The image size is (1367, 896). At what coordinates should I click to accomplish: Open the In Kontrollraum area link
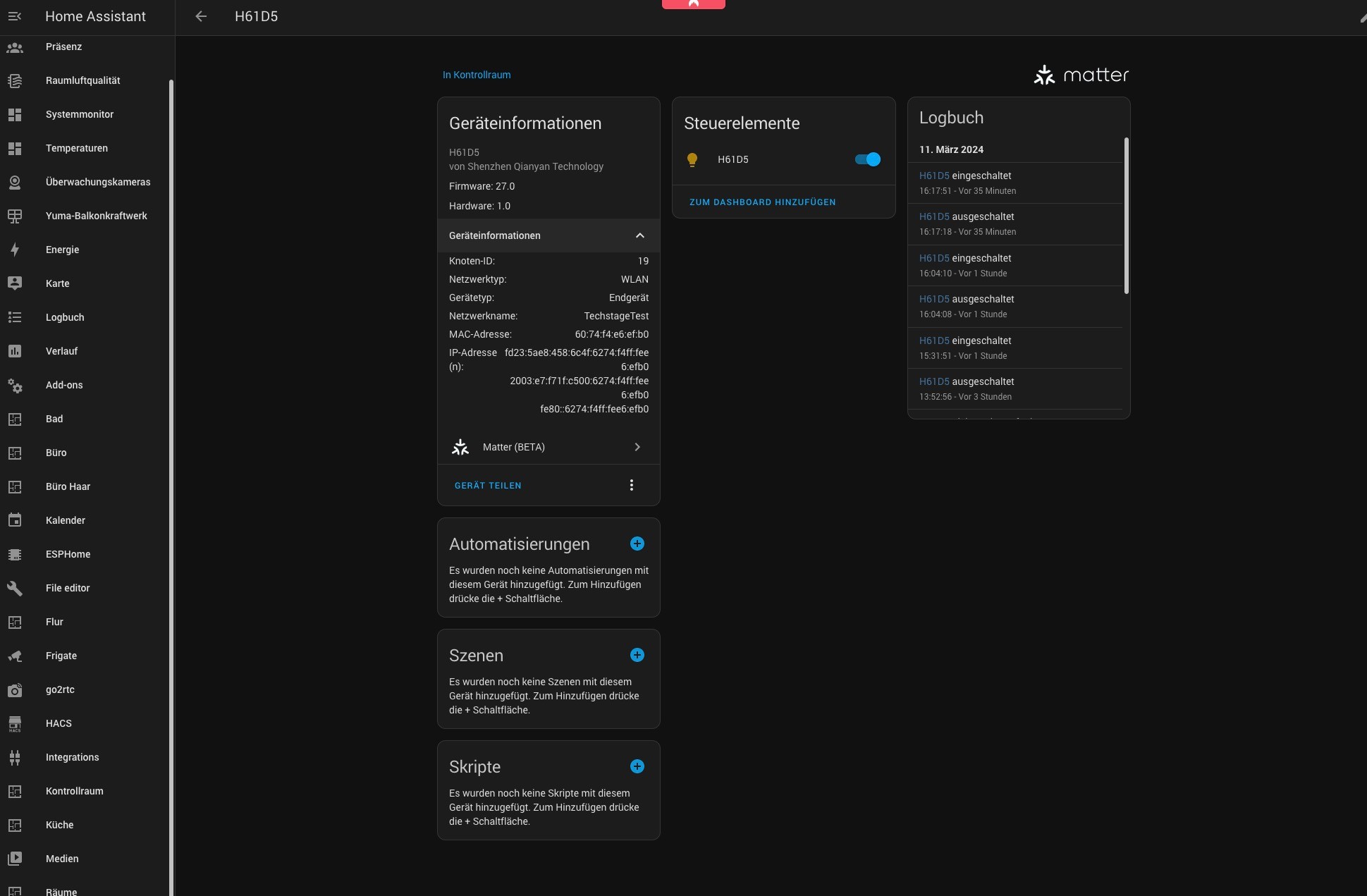[x=477, y=75]
